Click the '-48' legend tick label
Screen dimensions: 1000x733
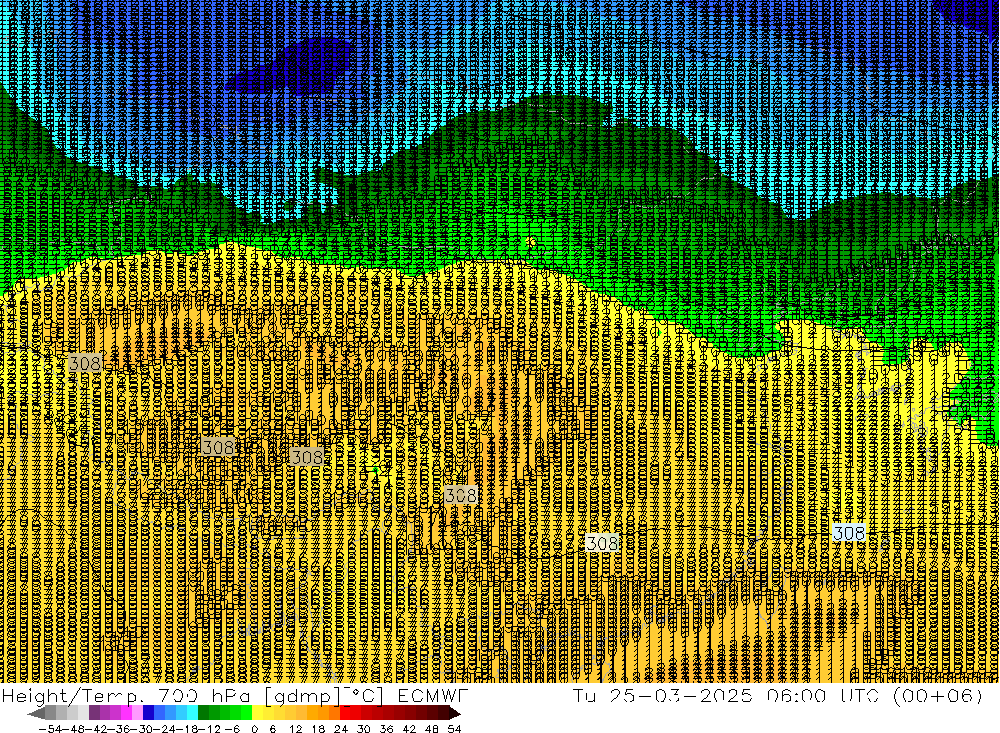pyautogui.click(x=73, y=729)
